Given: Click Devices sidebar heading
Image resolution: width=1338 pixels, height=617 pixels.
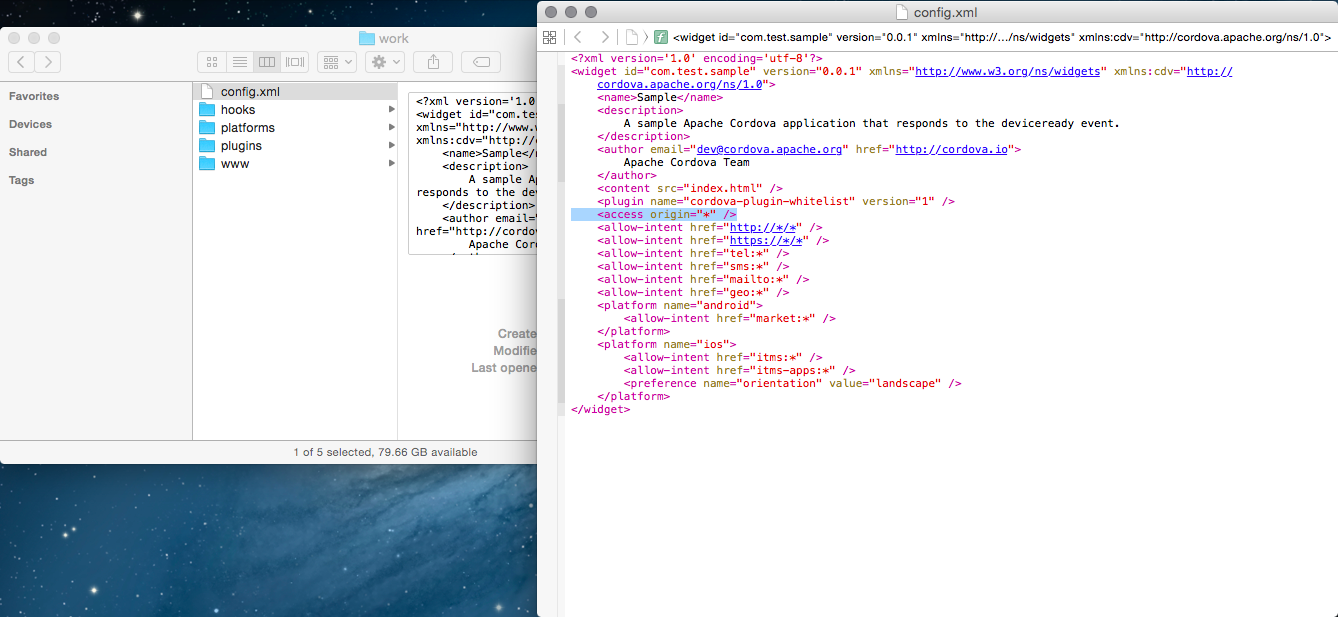Looking at the screenshot, I should tap(30, 124).
